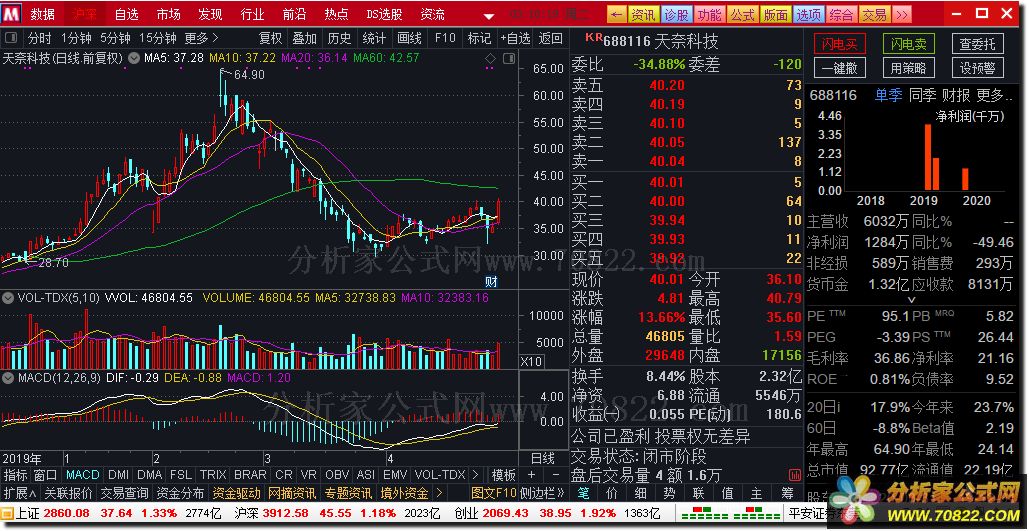Open the 行业 industry menu
This screenshot has height=531, width=1029.
click(253, 14)
